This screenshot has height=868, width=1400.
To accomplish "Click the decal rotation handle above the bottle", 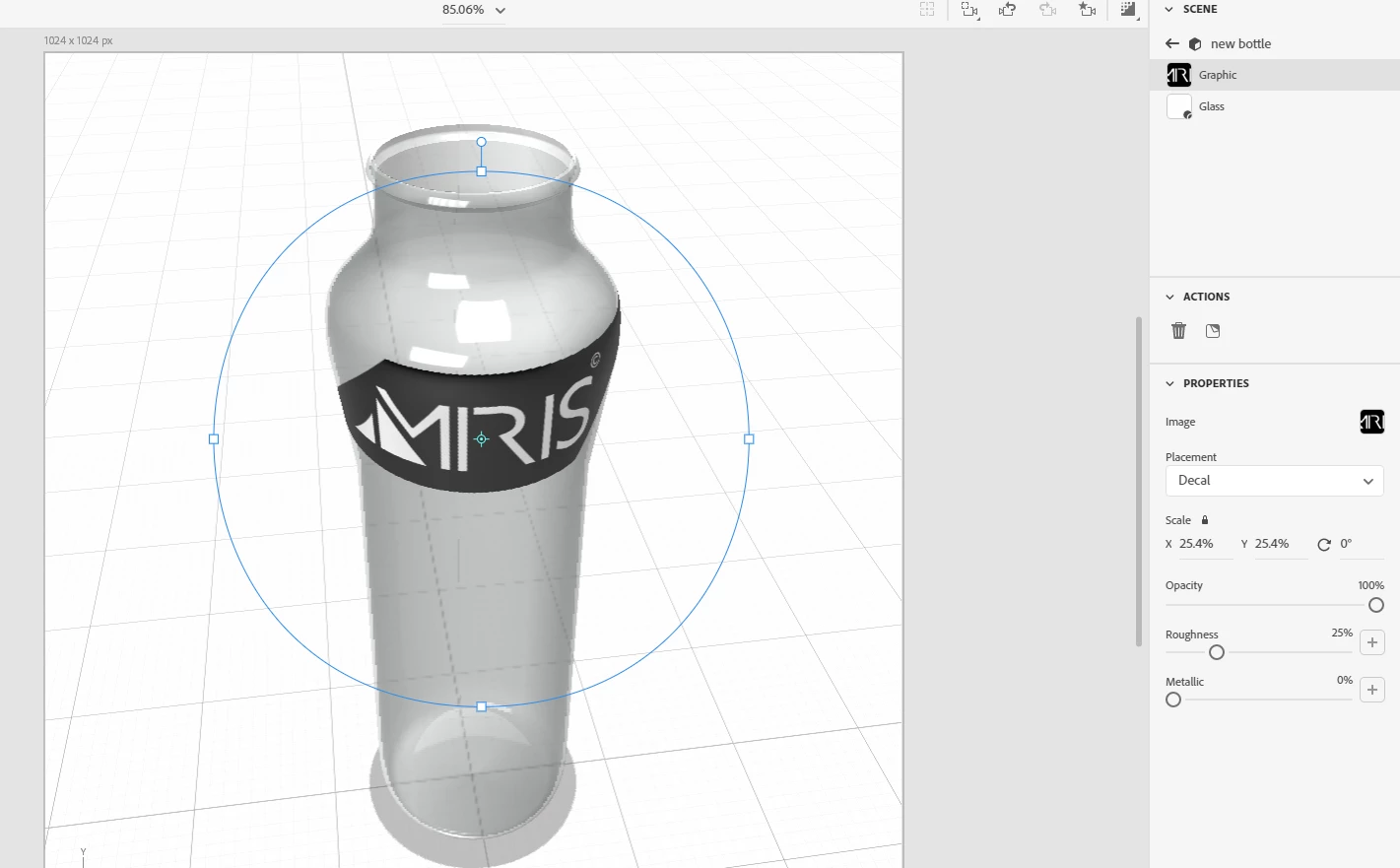I will [482, 142].
